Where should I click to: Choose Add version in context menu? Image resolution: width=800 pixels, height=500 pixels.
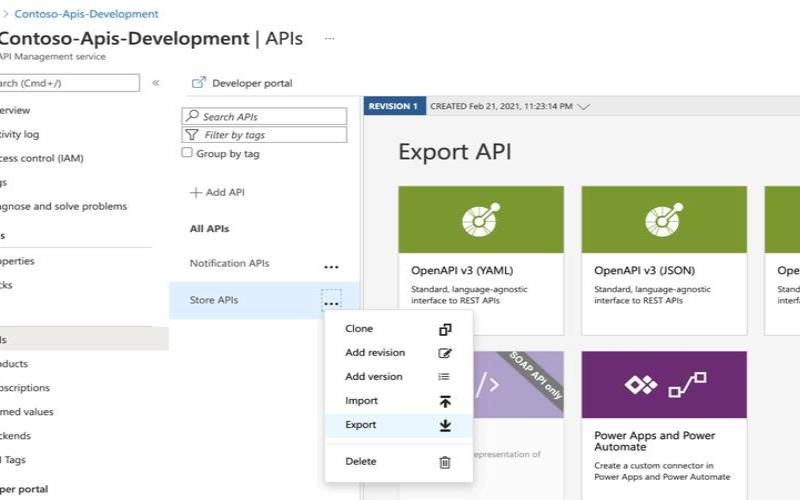[x=398, y=377]
